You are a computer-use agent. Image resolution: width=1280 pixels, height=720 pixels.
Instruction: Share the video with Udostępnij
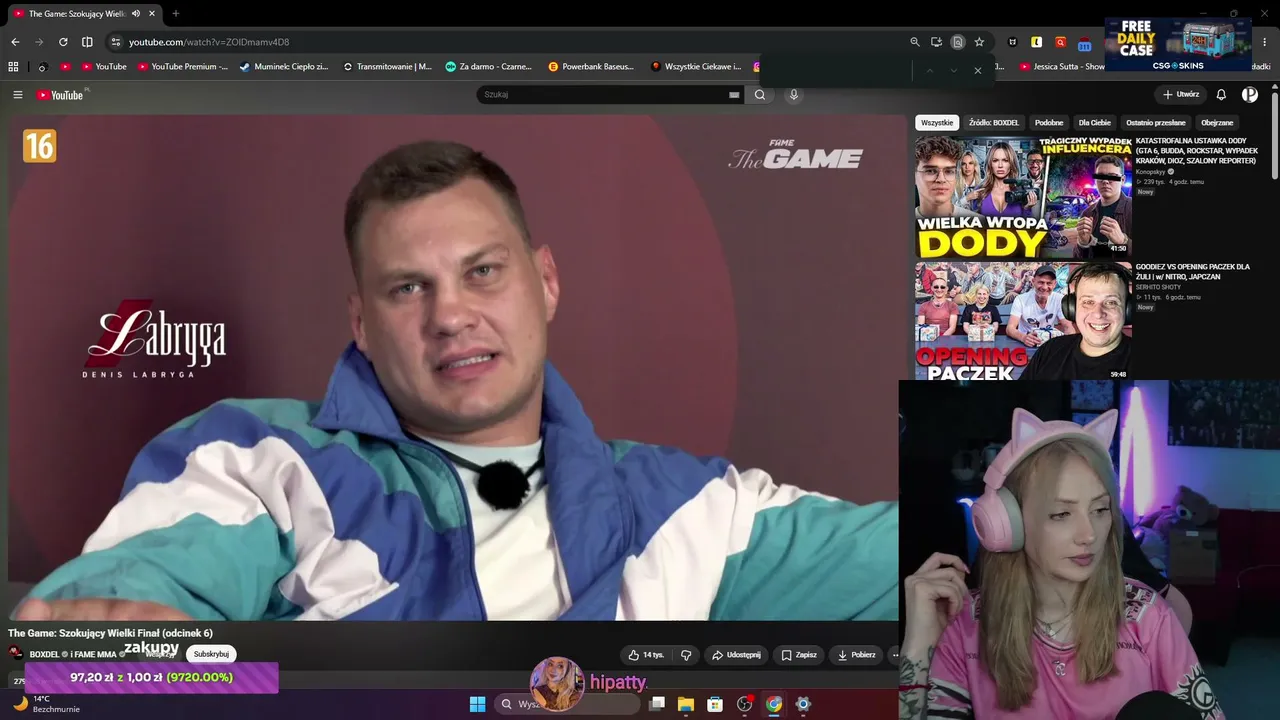[736, 655]
